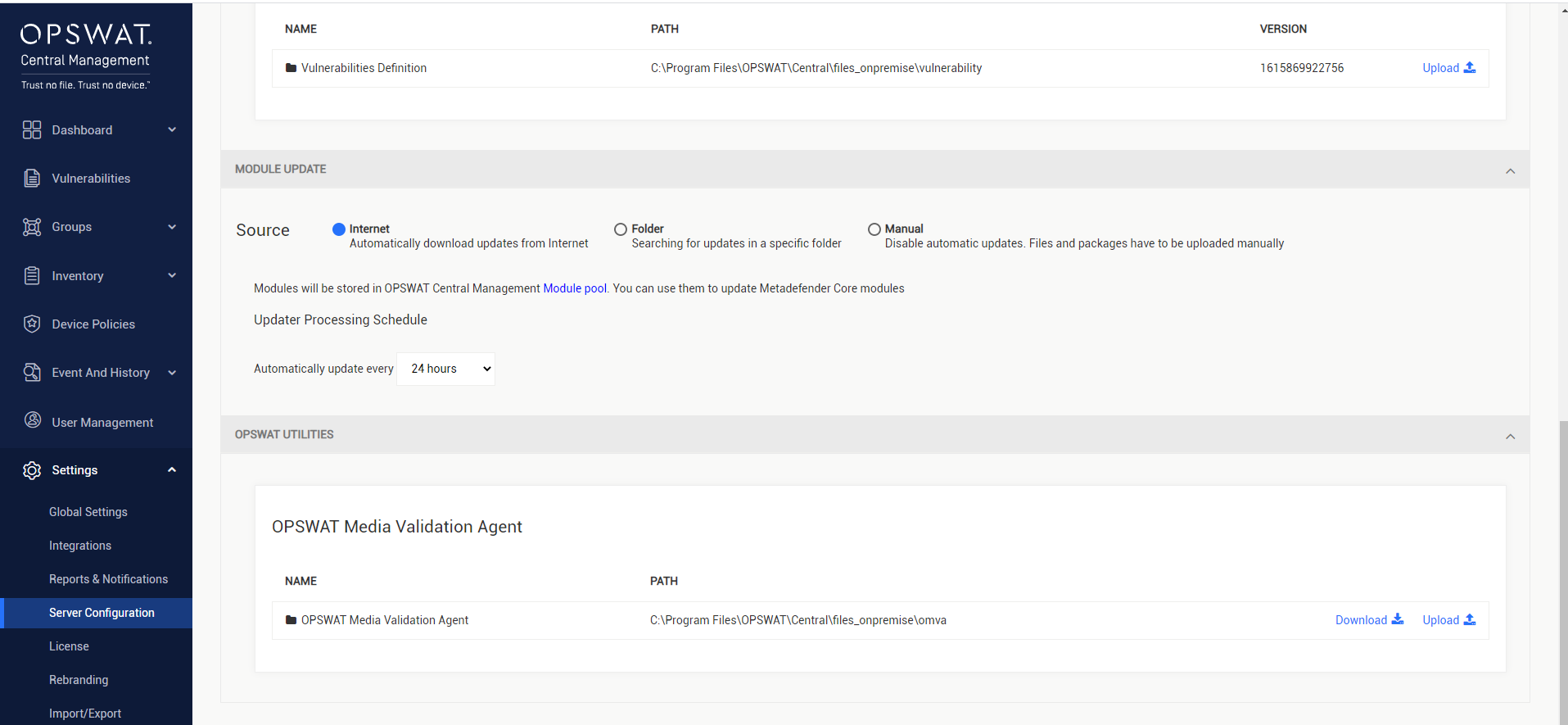Viewport: 1568px width, 725px height.
Task: Open the Device Policies page
Action: [x=93, y=324]
